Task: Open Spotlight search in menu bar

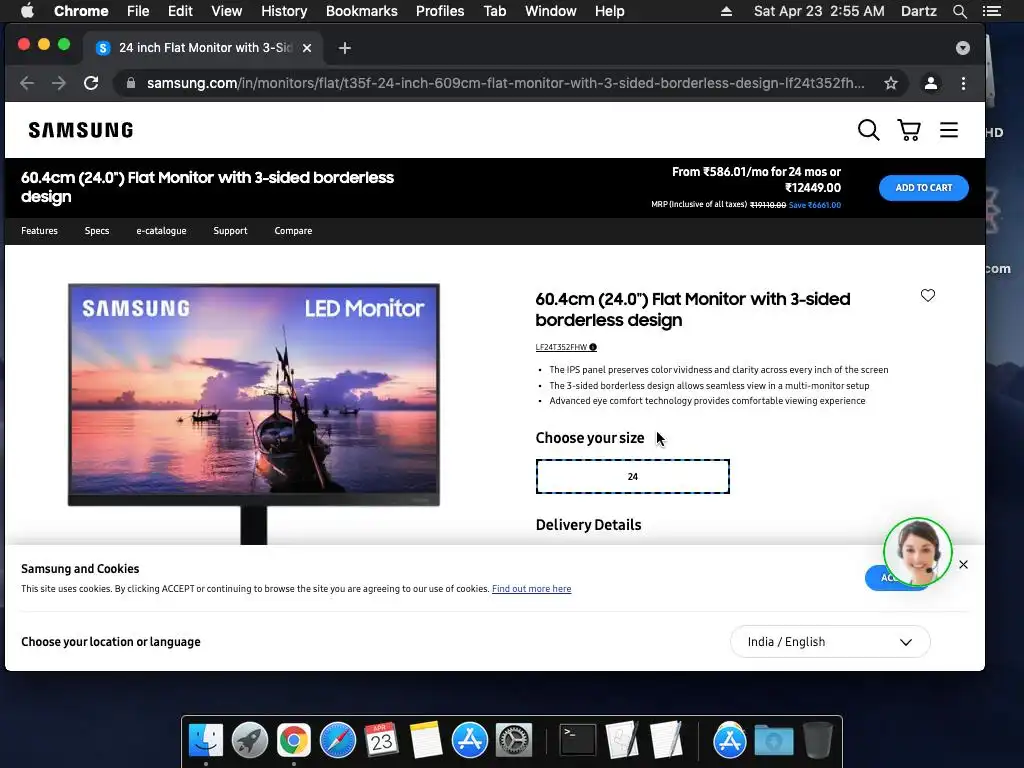Action: pos(959,11)
